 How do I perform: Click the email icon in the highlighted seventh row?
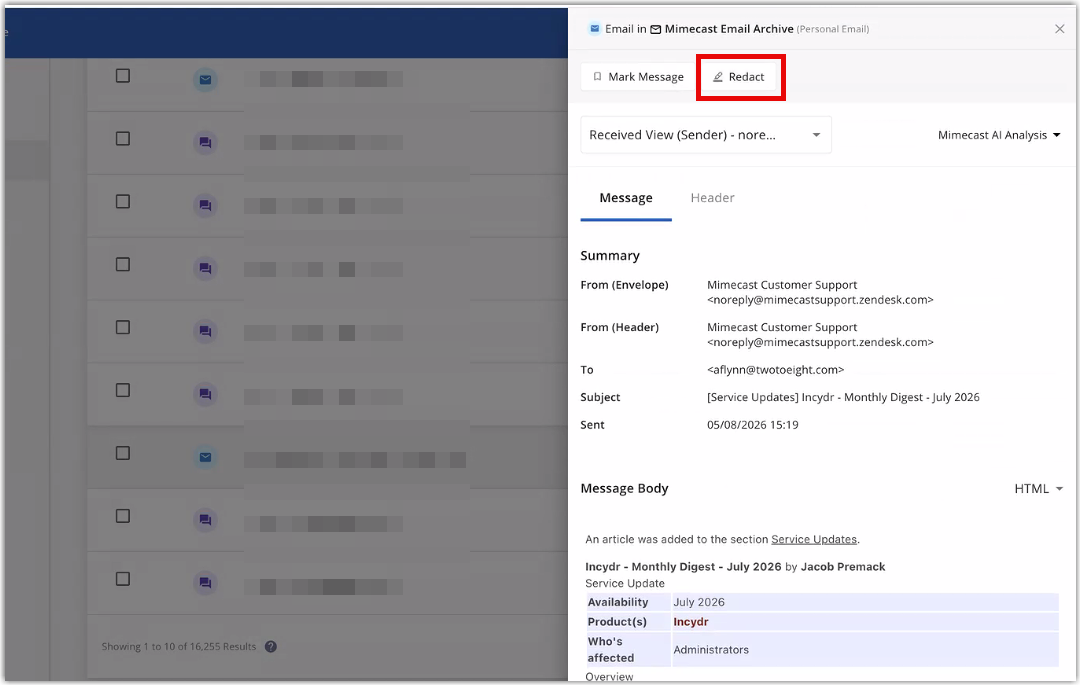point(205,457)
